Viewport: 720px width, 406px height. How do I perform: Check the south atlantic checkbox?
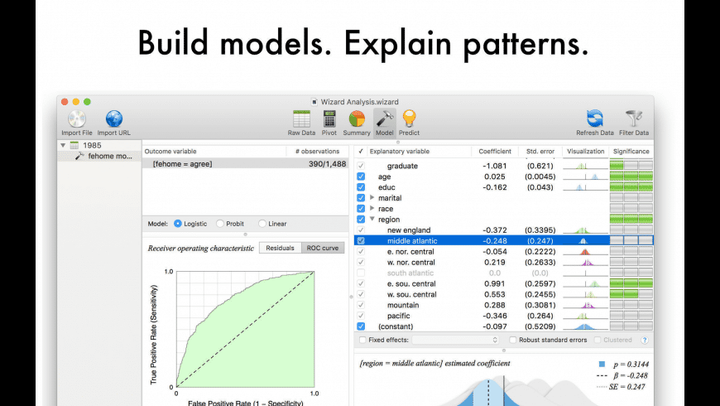[x=361, y=273]
